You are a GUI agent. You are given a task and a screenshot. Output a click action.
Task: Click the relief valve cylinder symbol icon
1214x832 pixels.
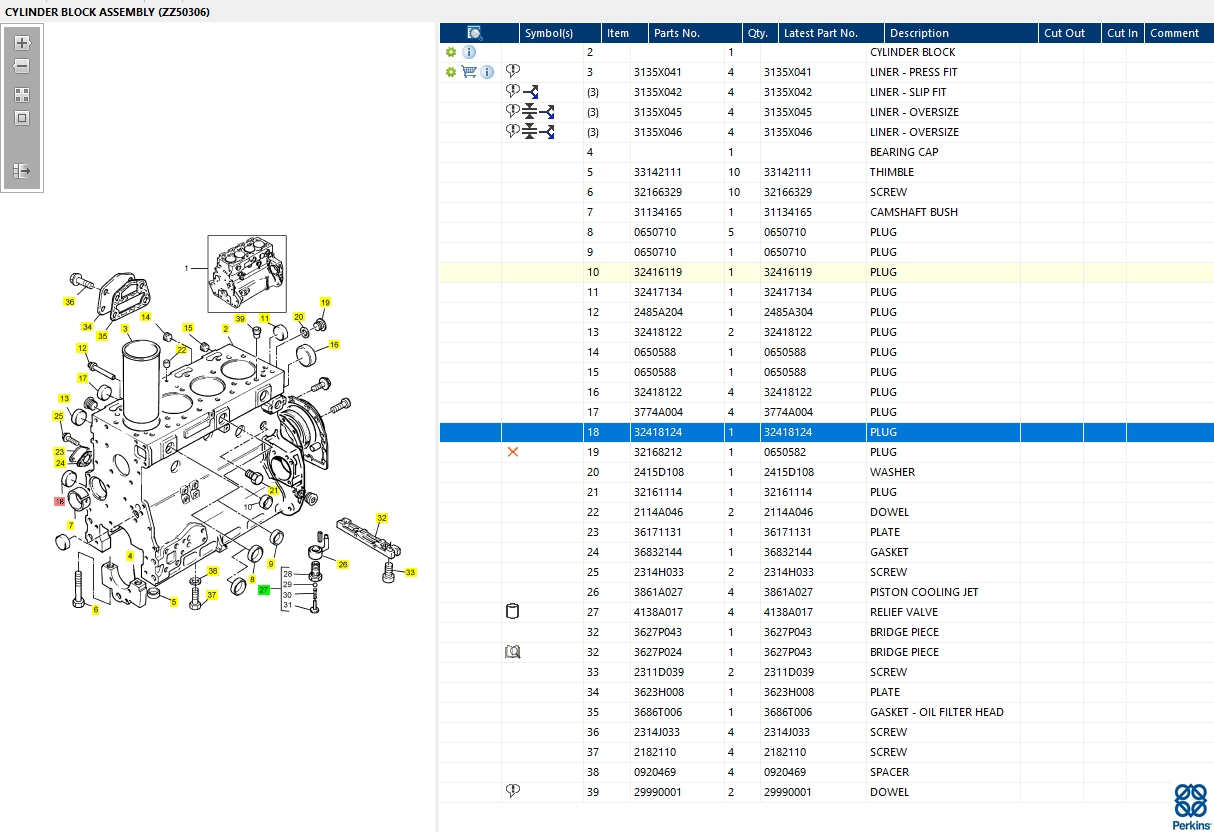tap(513, 611)
